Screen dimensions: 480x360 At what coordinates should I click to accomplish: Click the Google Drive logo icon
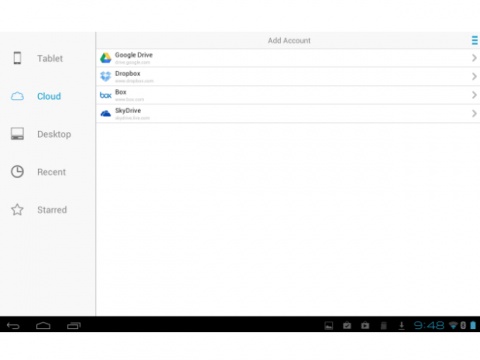pyautogui.click(x=106, y=58)
